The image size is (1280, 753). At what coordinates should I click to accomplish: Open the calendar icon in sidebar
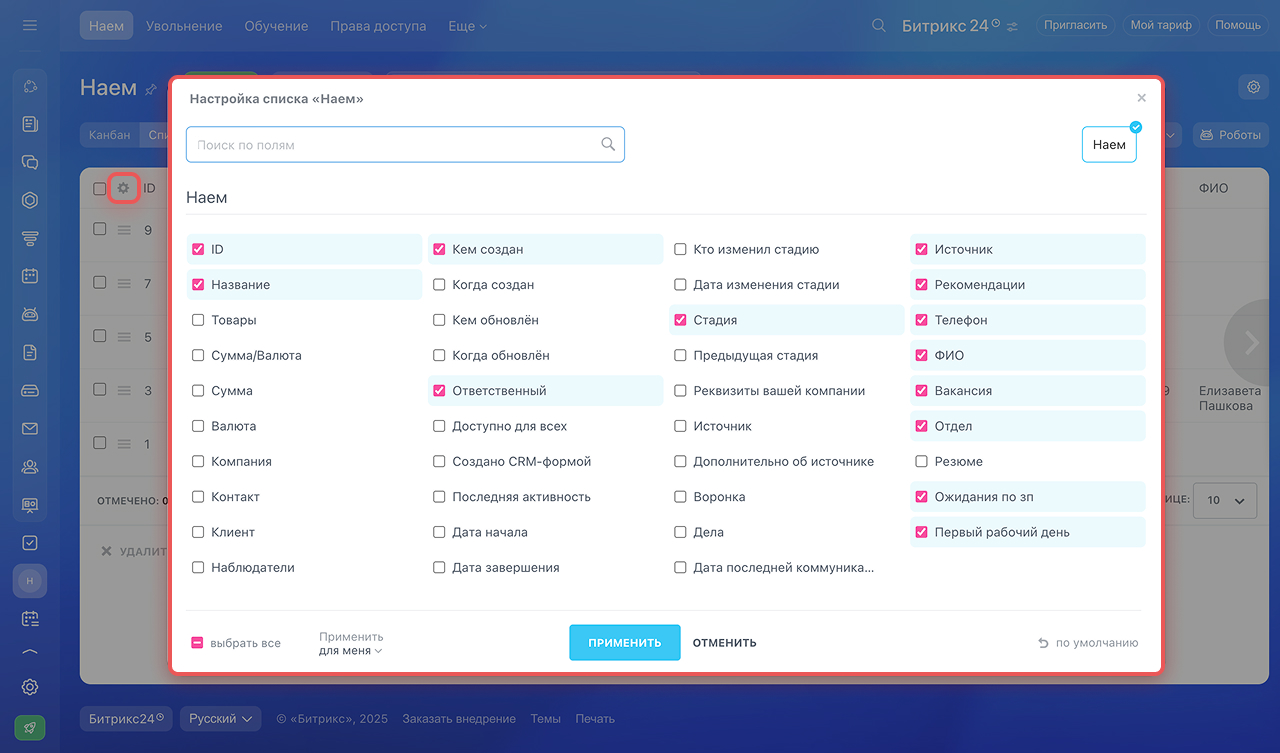(x=30, y=276)
